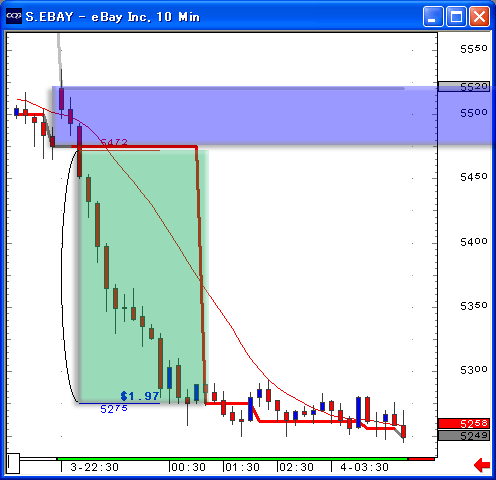Click the CQG application icon in title bar
This screenshot has width=496, height=480.
coord(14,16)
